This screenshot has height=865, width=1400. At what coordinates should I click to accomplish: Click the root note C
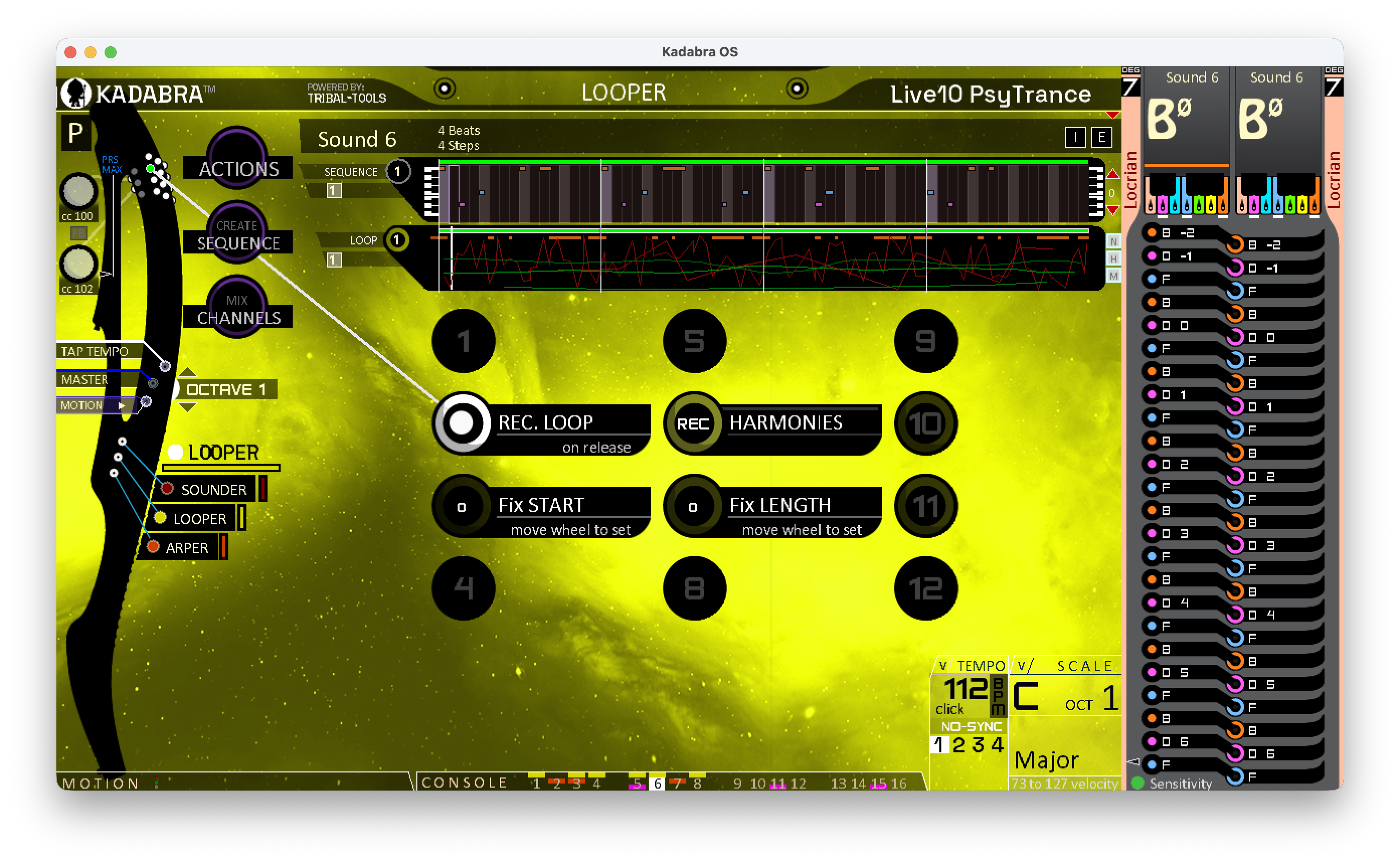pos(1025,696)
